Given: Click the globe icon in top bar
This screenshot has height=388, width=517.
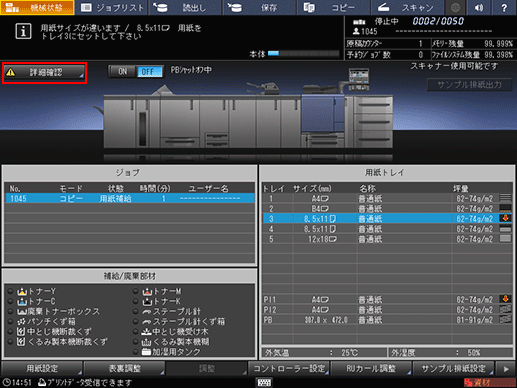Looking at the screenshot, I should [x=455, y=7].
